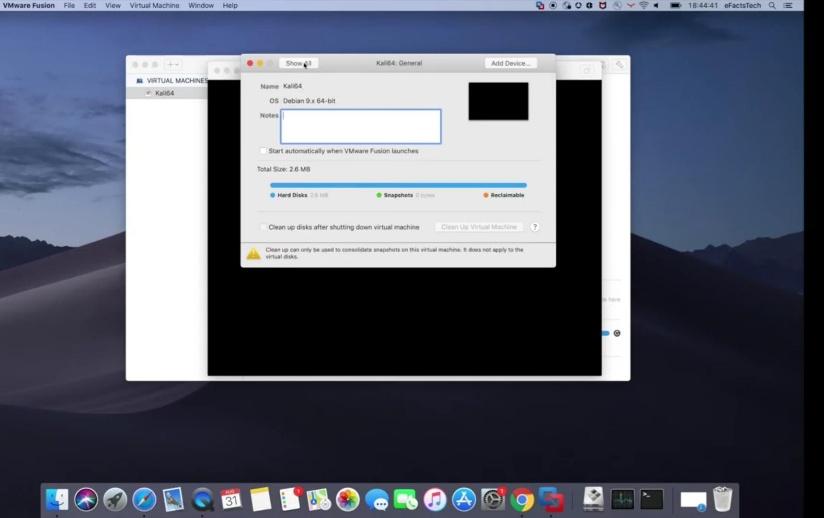The image size is (824, 518).
Task: Click Wi-Fi status icon in menu bar
Action: point(644,5)
